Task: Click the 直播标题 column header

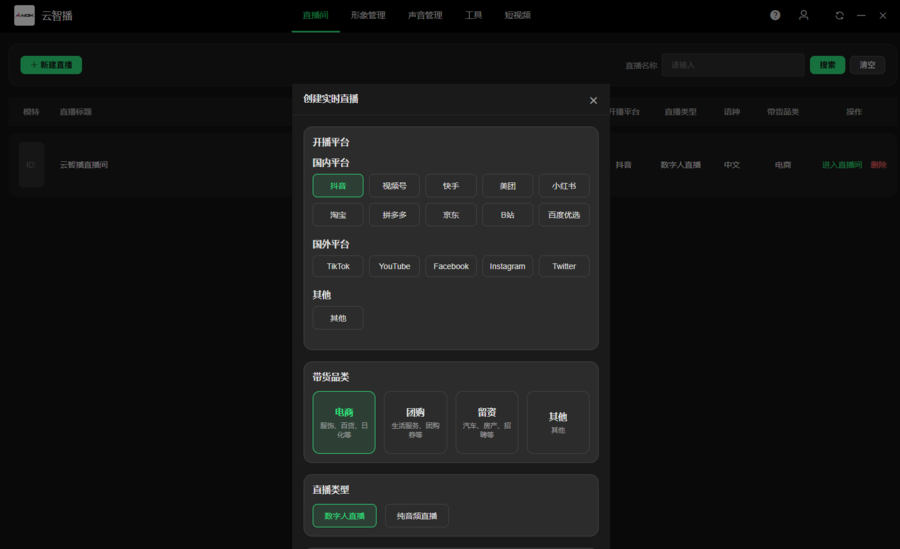Action: click(76, 112)
